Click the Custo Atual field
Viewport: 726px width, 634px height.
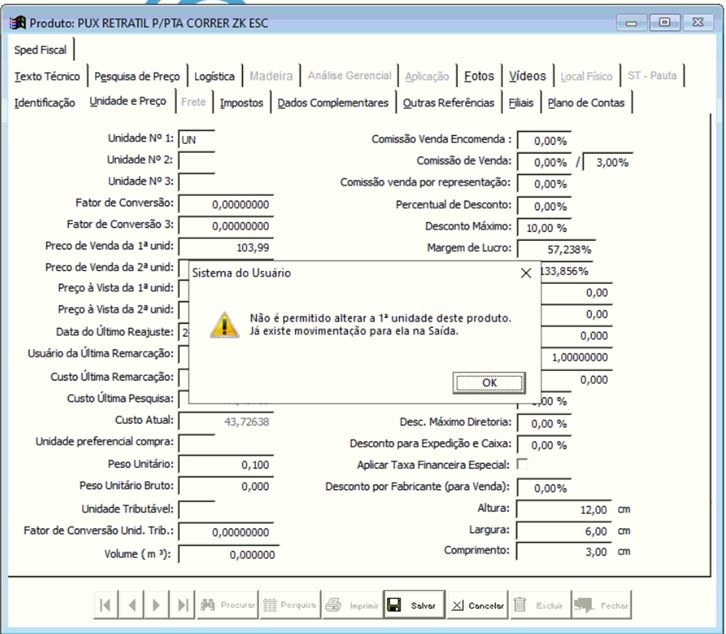click(226, 421)
